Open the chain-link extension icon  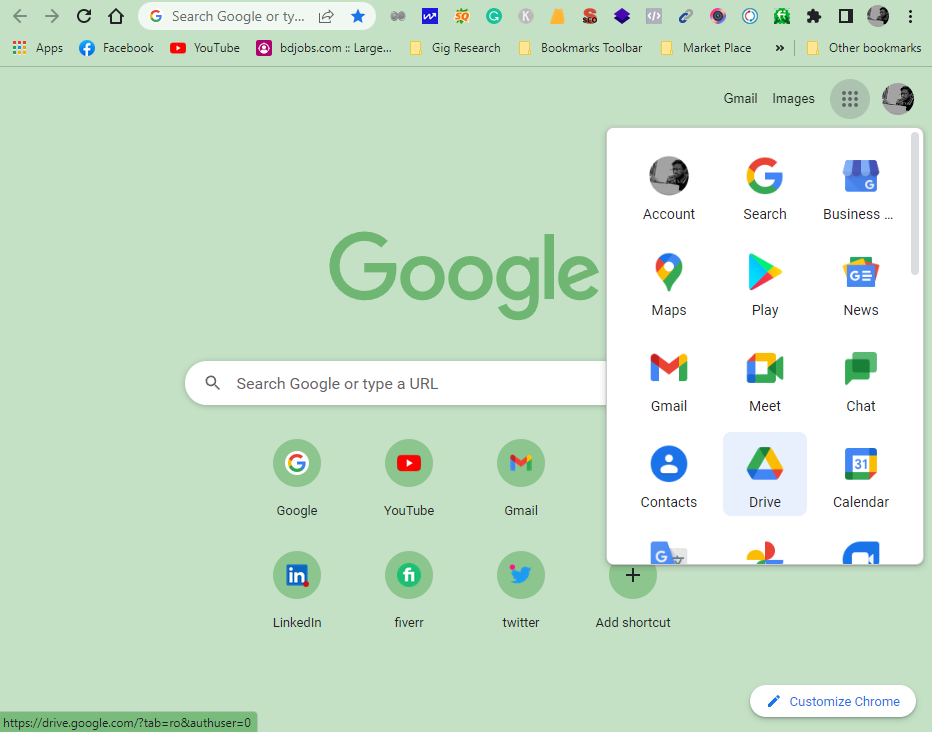(686, 16)
